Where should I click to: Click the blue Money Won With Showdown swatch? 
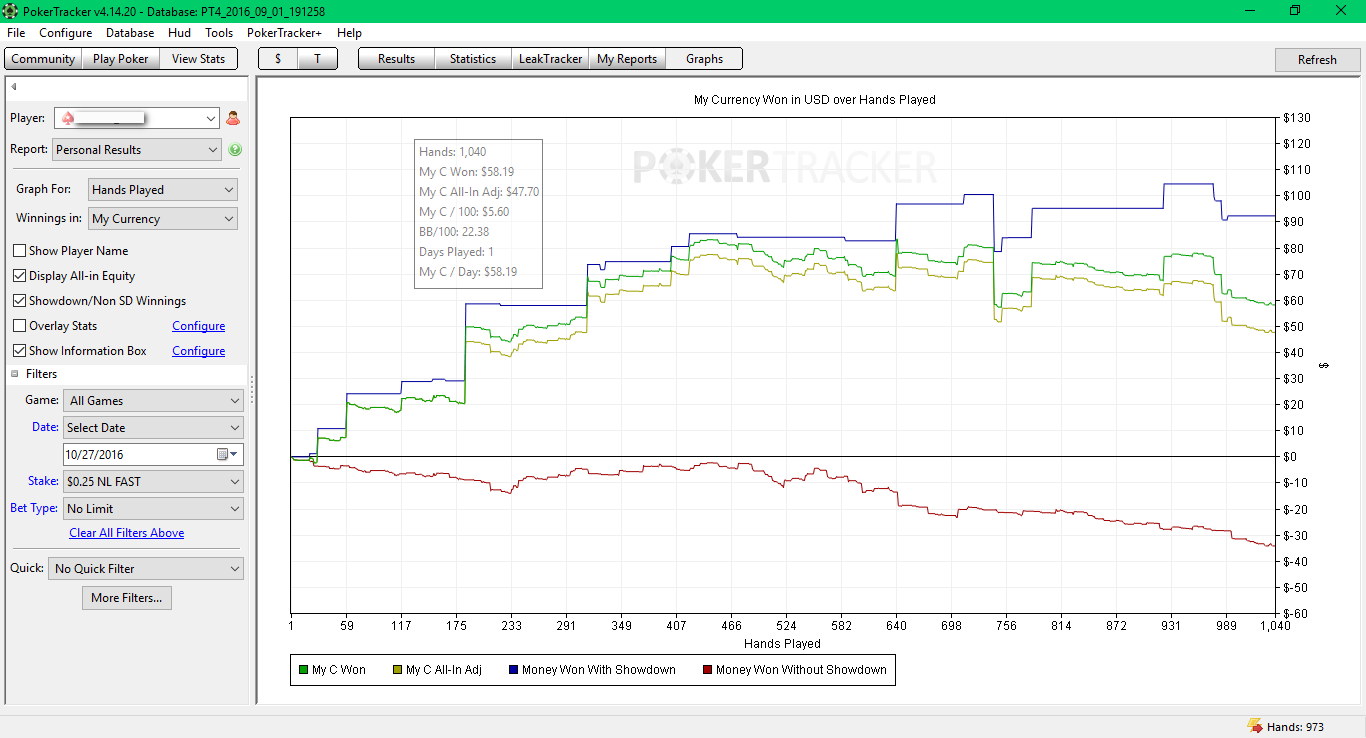click(513, 670)
